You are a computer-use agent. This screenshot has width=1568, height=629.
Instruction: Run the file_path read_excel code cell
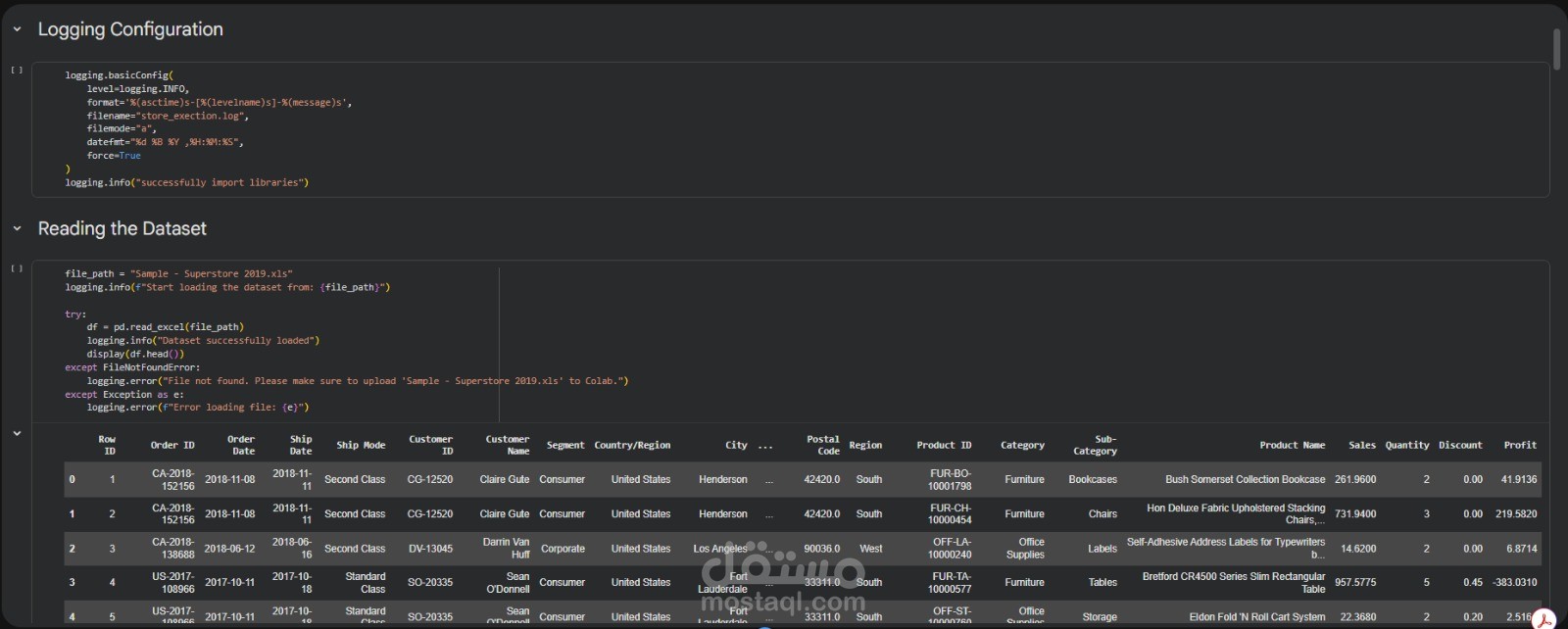click(x=17, y=268)
